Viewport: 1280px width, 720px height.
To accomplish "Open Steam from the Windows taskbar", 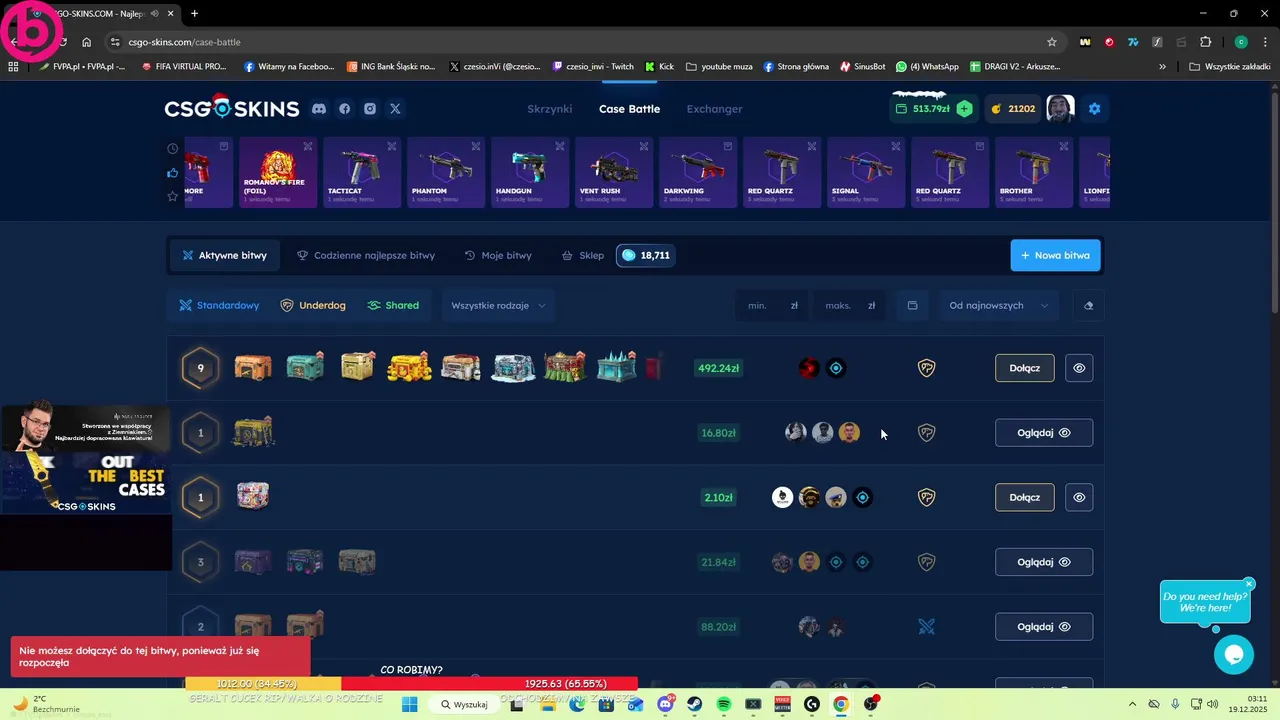I will [x=695, y=704].
